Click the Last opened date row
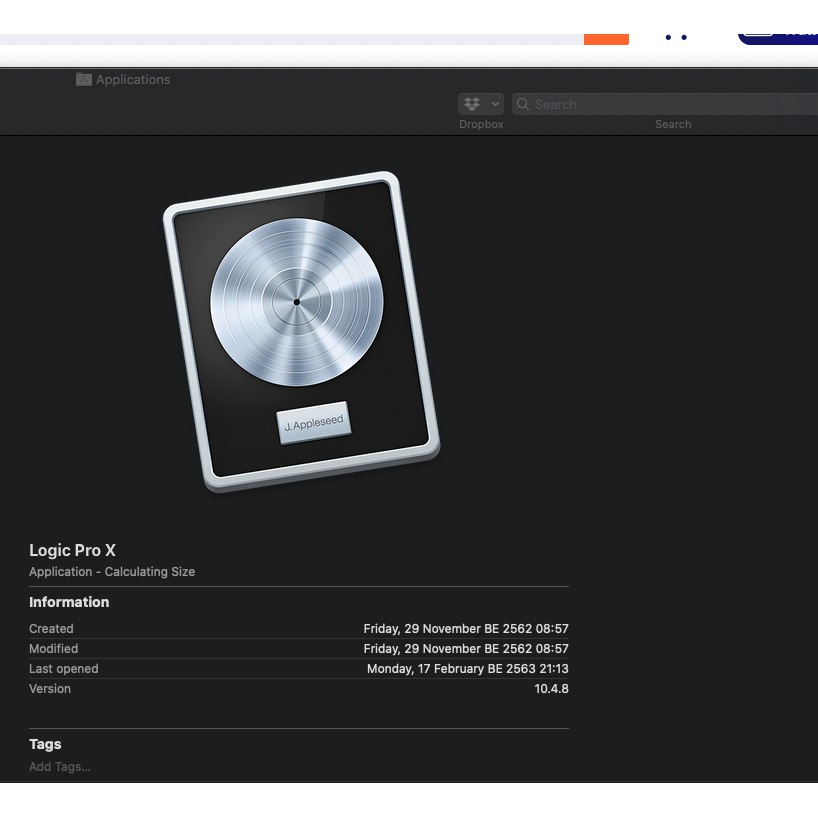The image size is (818, 818). pyautogui.click(x=300, y=668)
